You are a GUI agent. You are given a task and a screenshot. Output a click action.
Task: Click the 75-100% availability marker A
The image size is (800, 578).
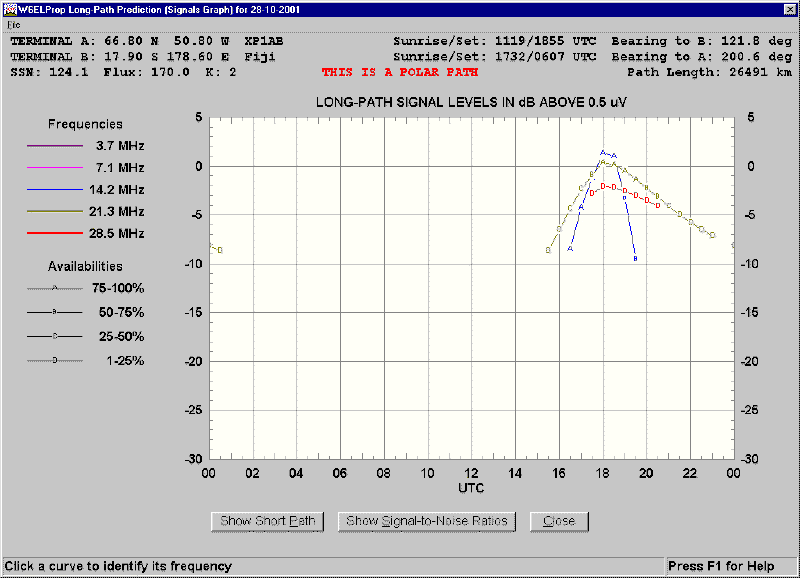tap(55, 288)
